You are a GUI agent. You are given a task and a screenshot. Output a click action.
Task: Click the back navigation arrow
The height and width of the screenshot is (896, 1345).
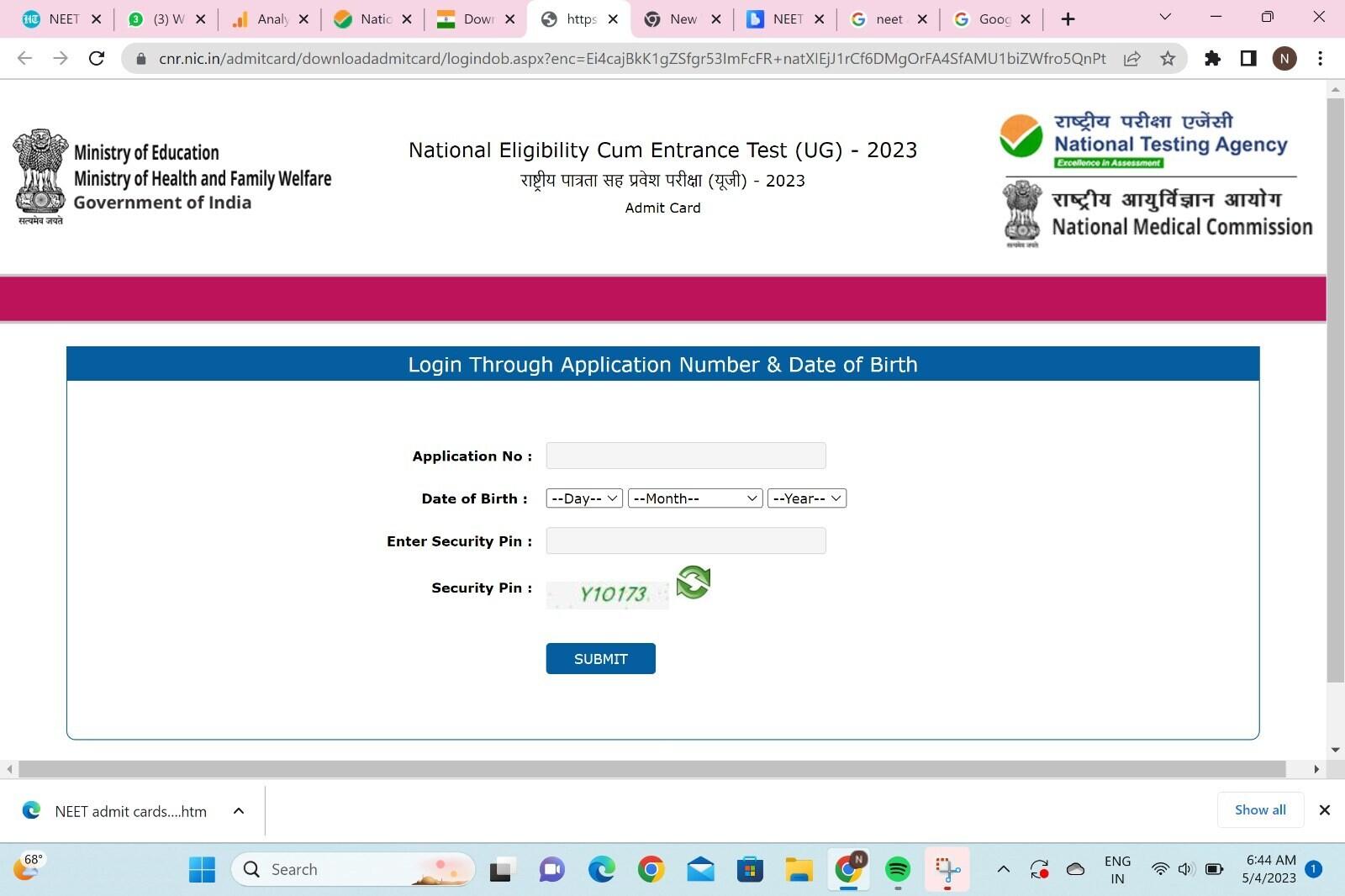click(x=24, y=58)
